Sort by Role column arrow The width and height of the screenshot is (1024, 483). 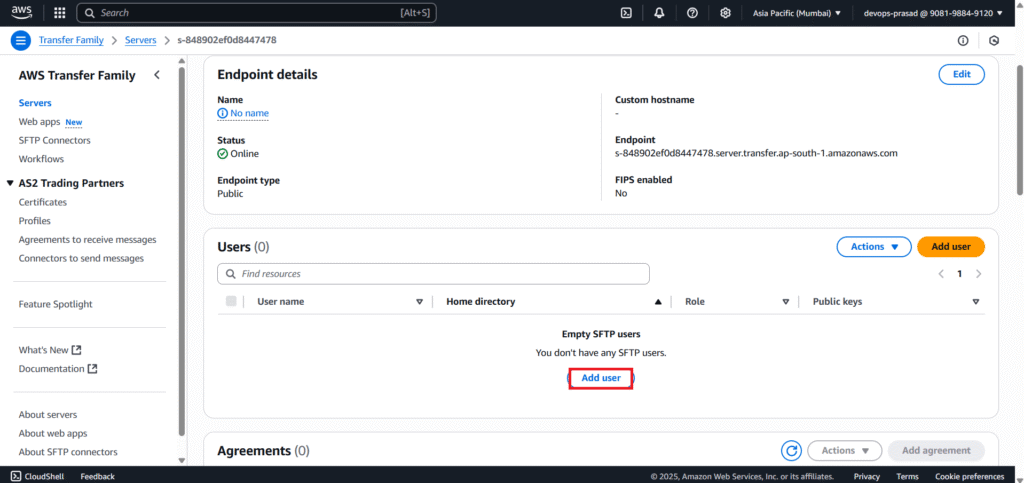tap(786, 302)
